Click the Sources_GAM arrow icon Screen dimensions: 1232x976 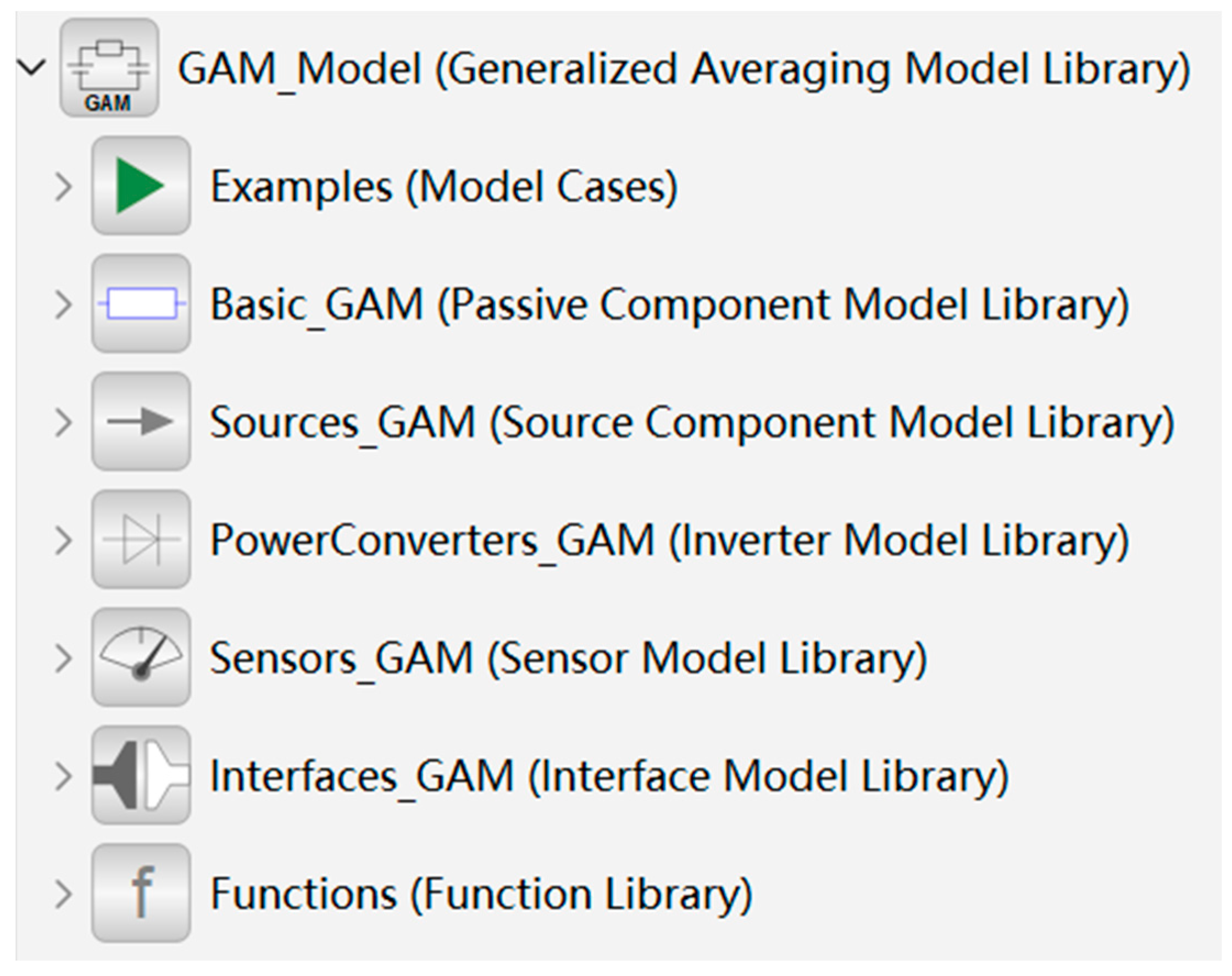tap(141, 422)
